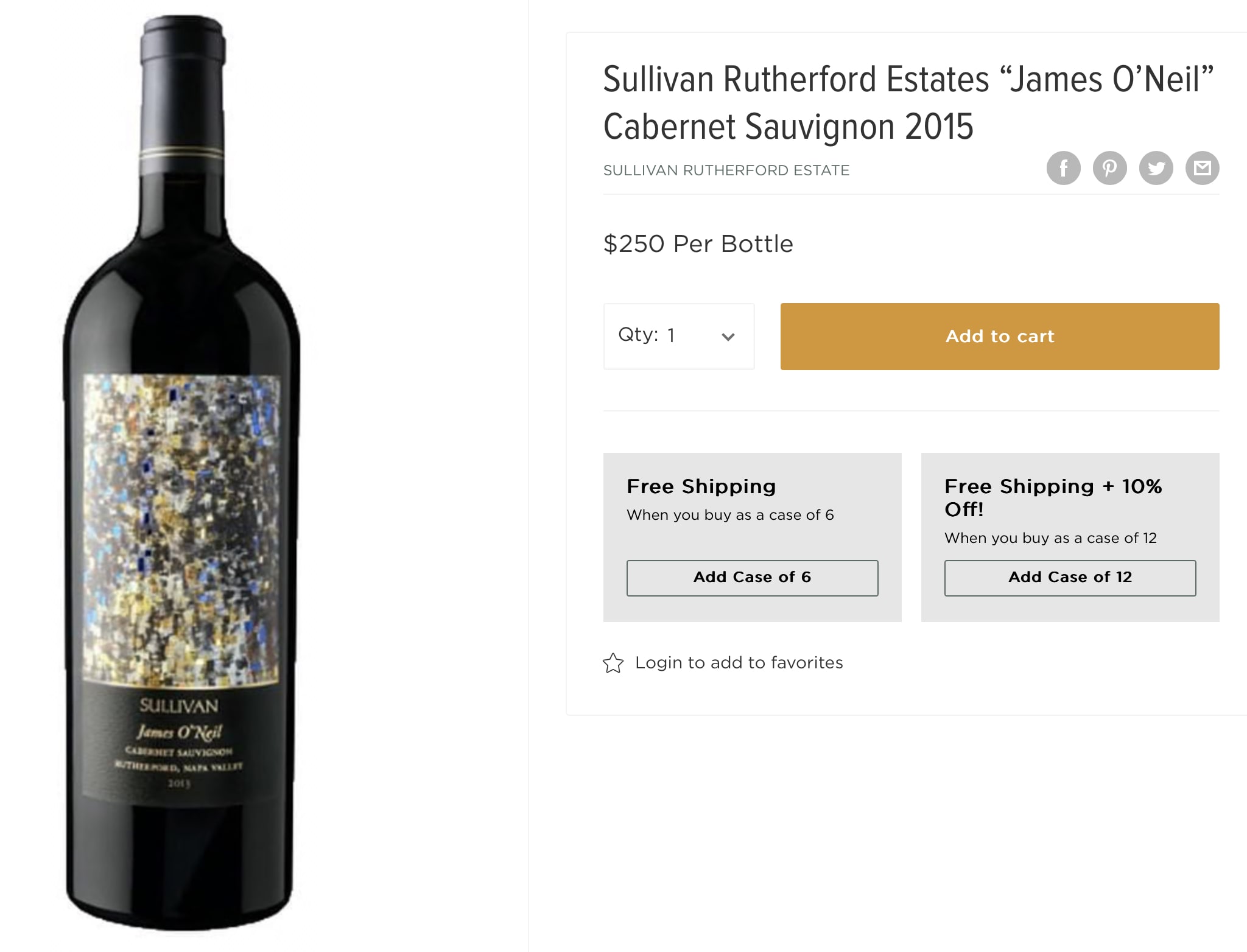Viewport: 1247px width, 952px height.
Task: Click 'When you buy as a case of 6' text
Action: 730,515
